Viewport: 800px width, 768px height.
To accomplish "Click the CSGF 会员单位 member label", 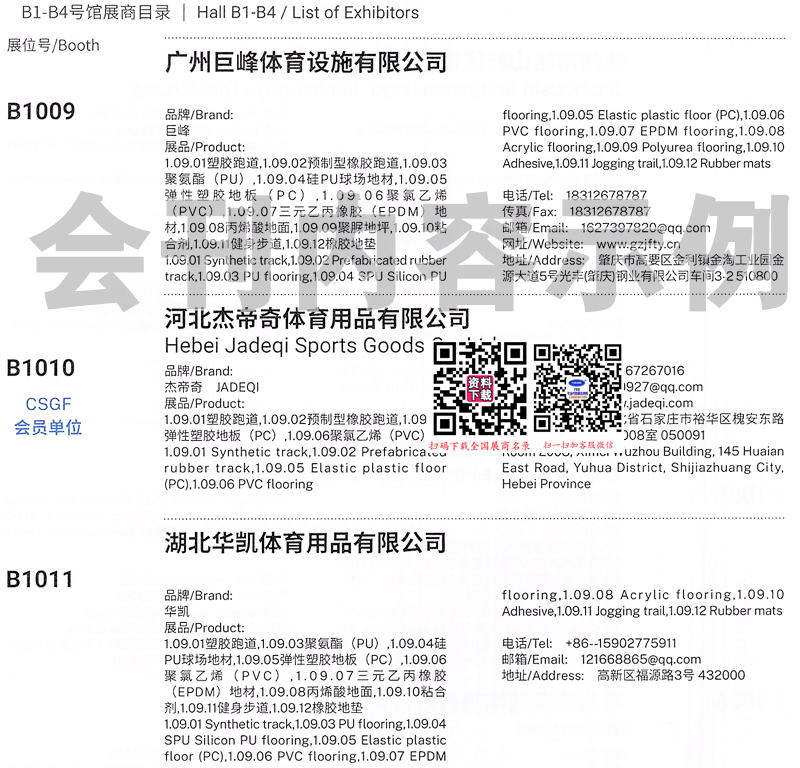I will [x=48, y=416].
